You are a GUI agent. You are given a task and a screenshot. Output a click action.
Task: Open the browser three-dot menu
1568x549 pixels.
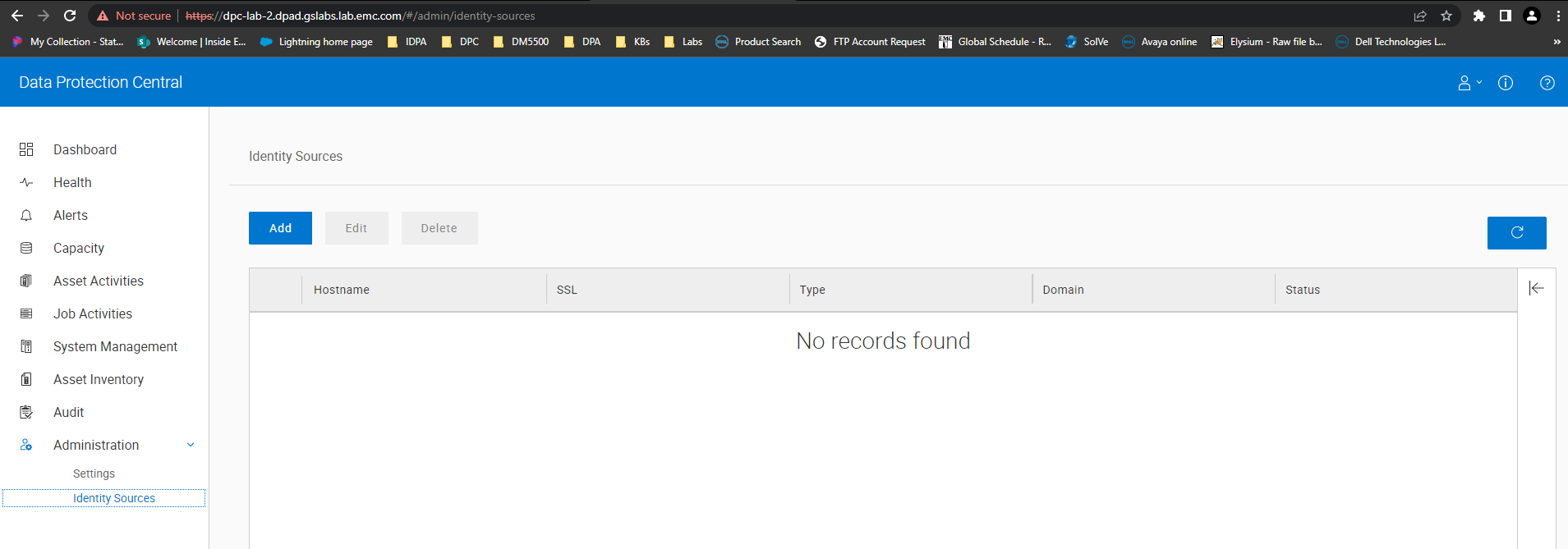coord(1558,16)
